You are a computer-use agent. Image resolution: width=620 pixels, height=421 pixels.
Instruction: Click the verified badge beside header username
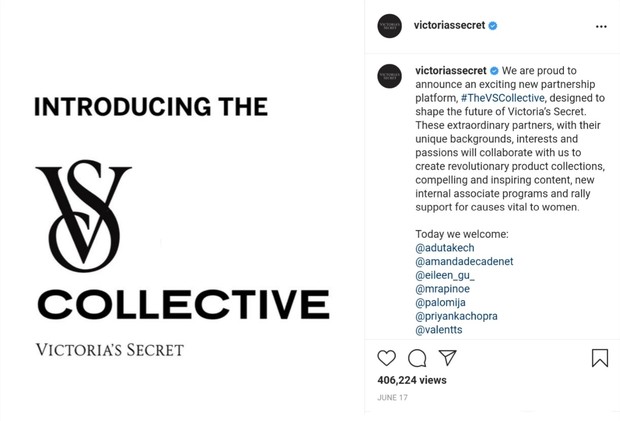click(x=493, y=26)
